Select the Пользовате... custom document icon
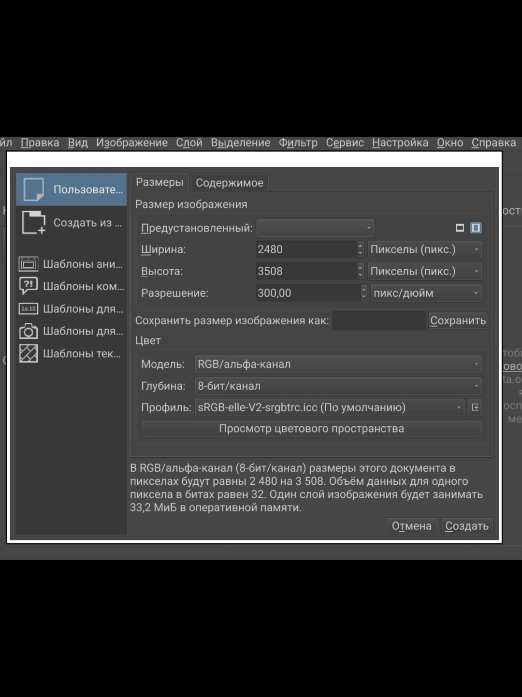 pyautogui.click(x=34, y=189)
